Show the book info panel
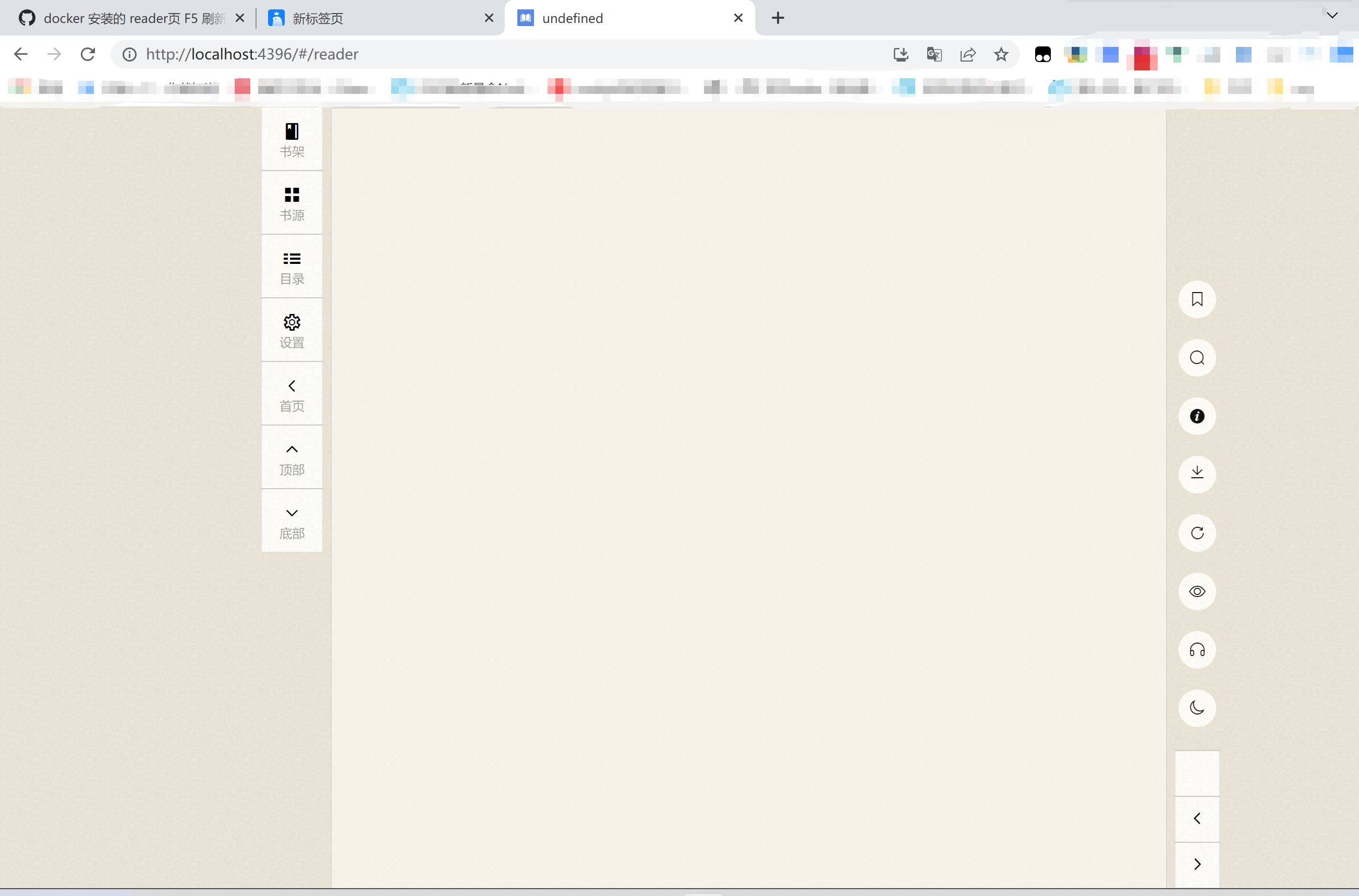Viewport: 1359px width, 896px height. pyautogui.click(x=1197, y=416)
